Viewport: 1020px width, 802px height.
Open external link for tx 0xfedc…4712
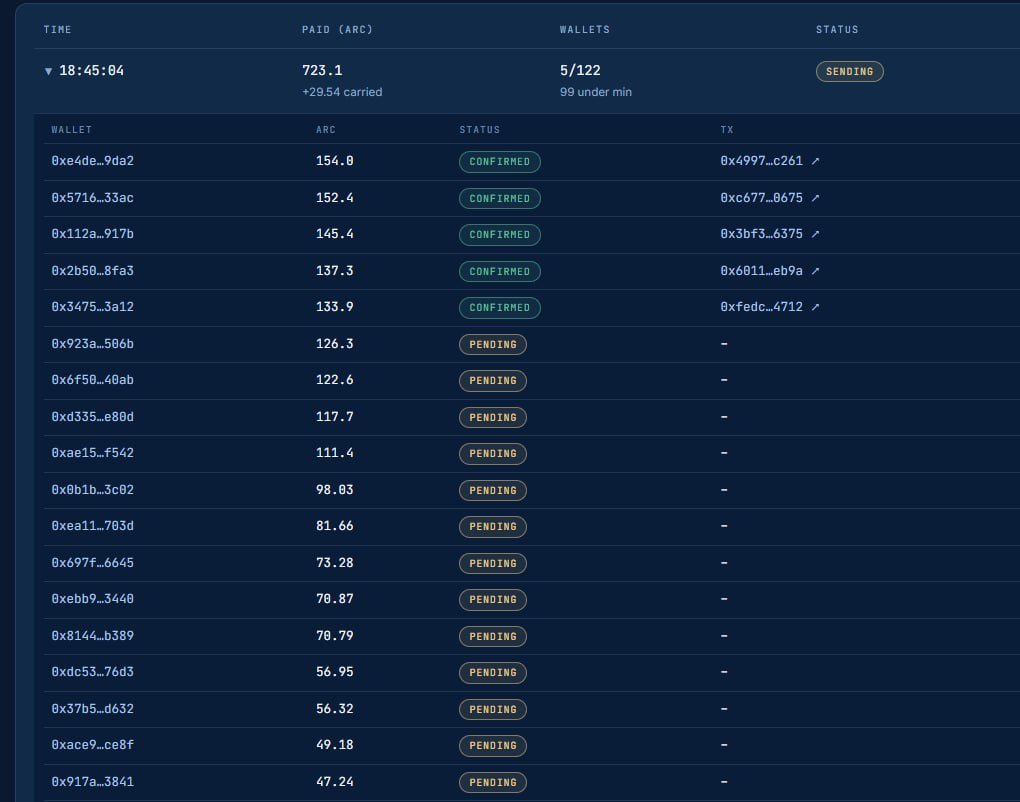(x=815, y=307)
